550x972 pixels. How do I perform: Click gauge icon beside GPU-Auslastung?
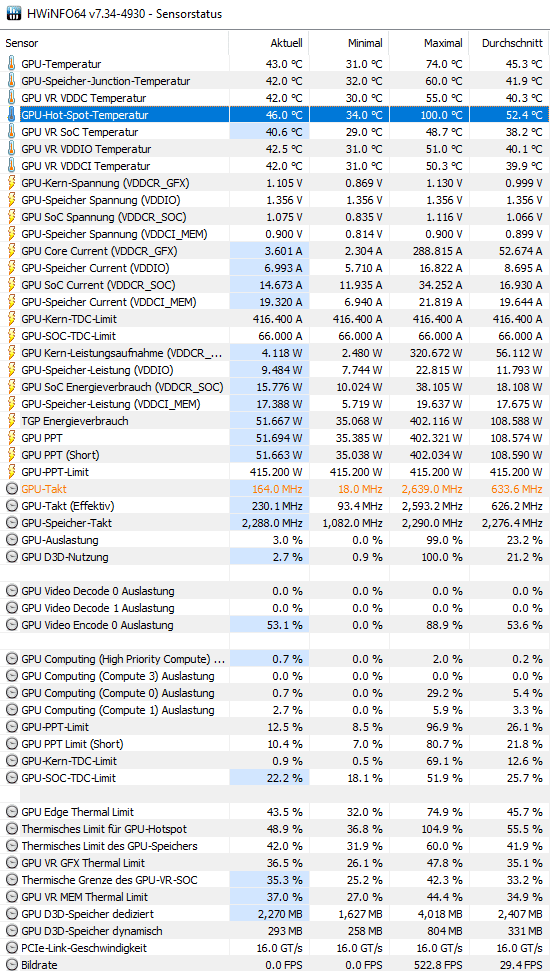11,540
